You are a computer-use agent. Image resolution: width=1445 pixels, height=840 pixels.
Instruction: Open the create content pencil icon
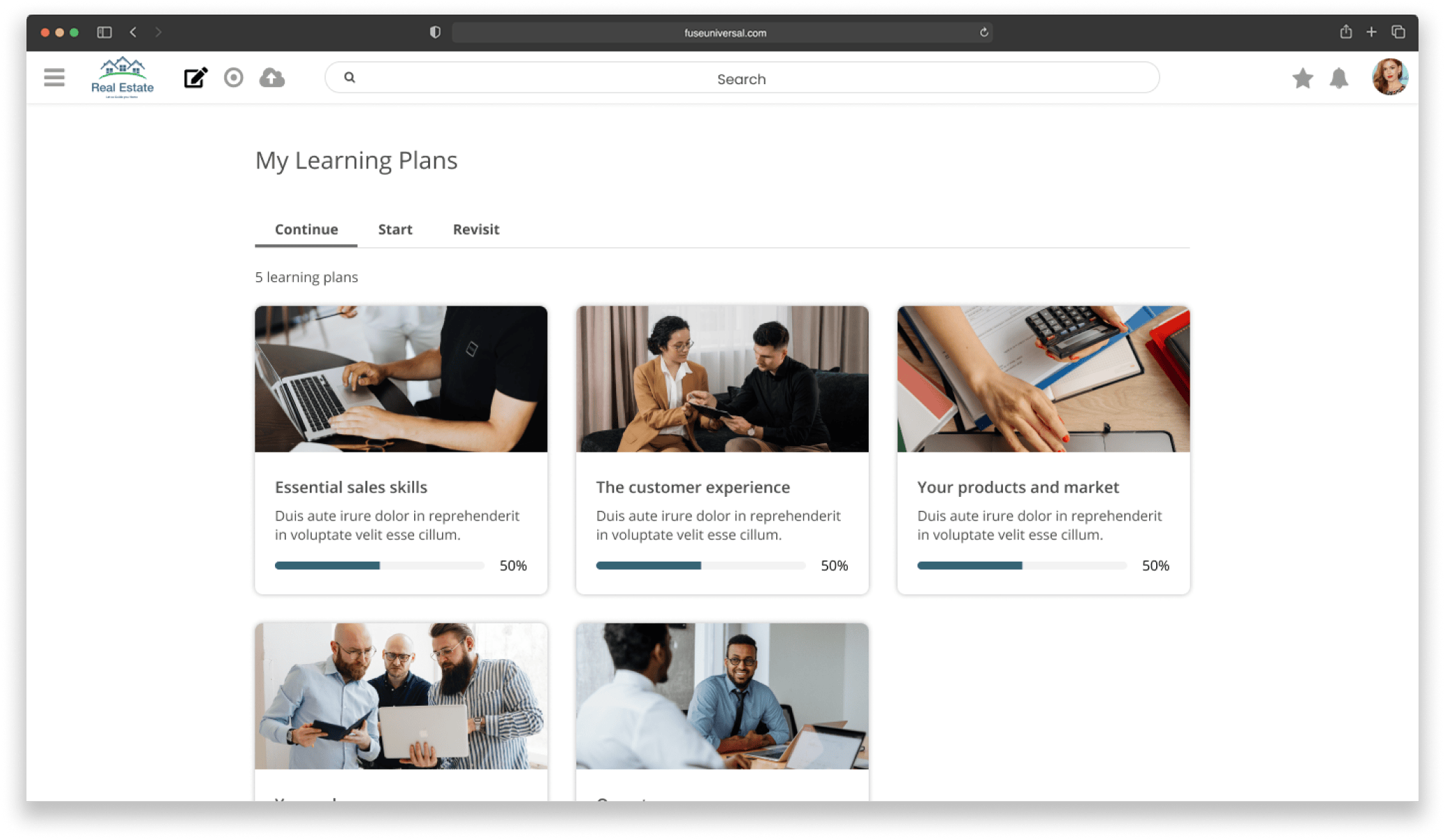tap(196, 77)
